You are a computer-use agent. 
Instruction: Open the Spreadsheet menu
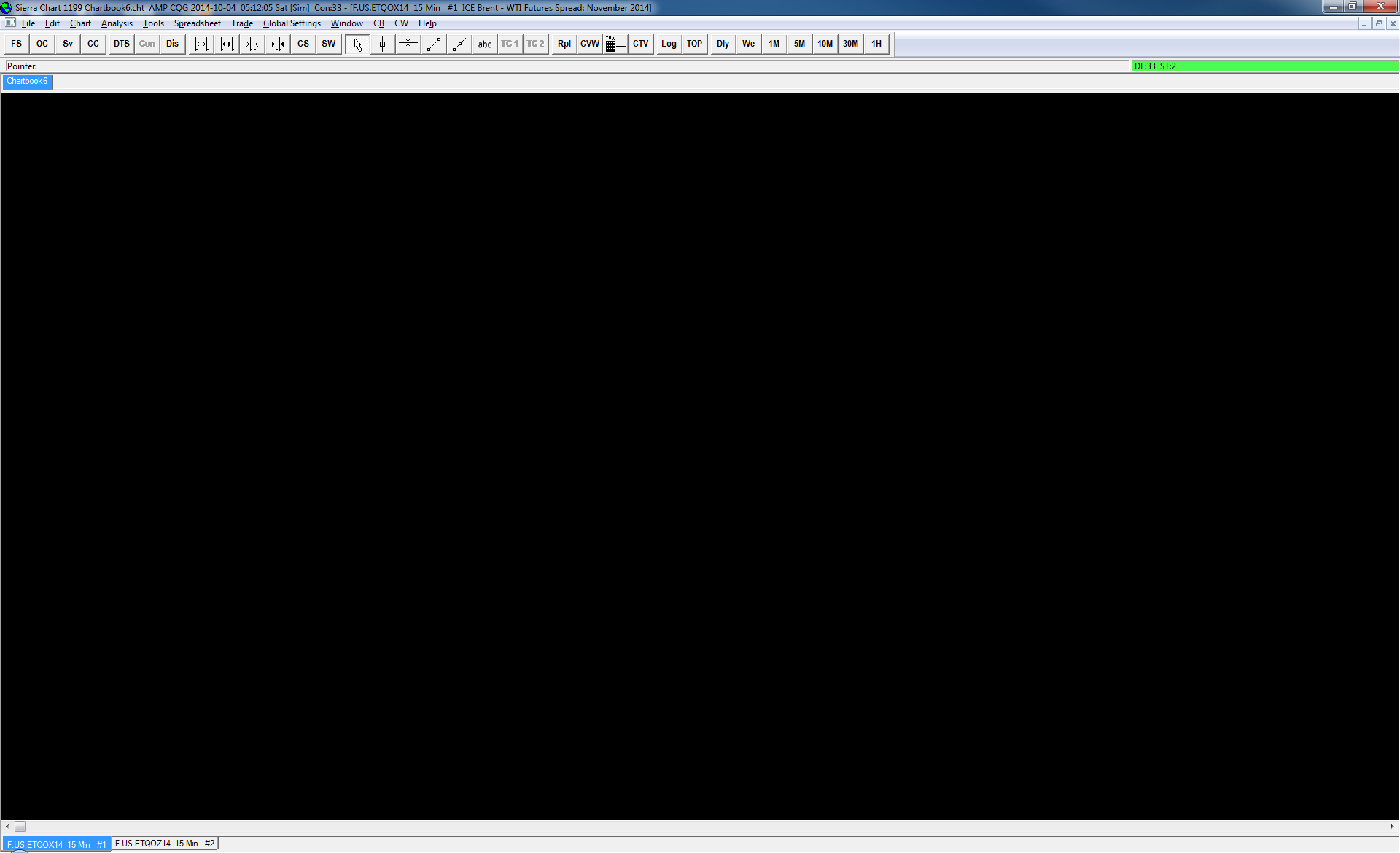coord(197,23)
